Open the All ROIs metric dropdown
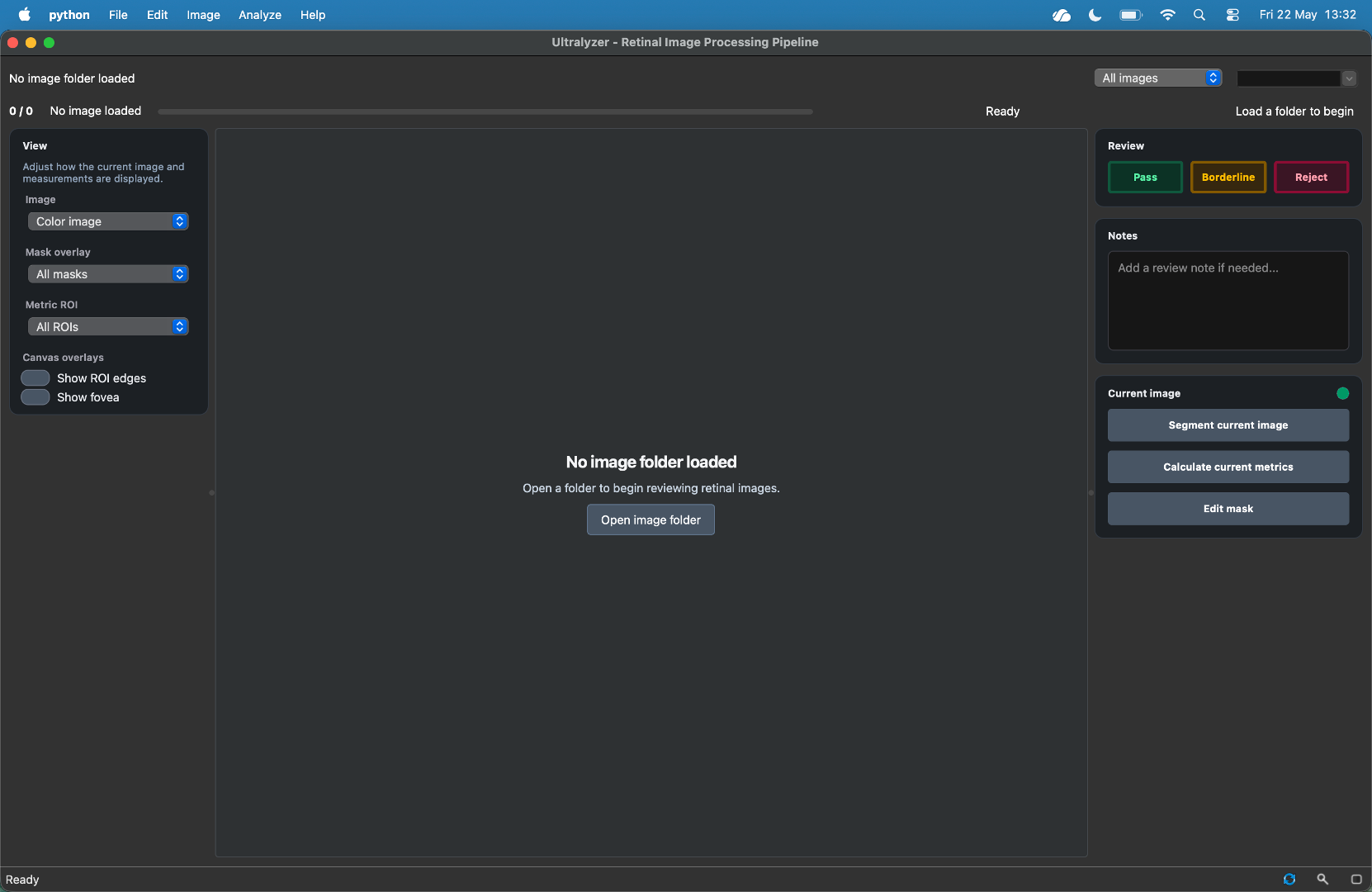Screen dimensions: 1372x892 pyautogui.click(x=108, y=327)
